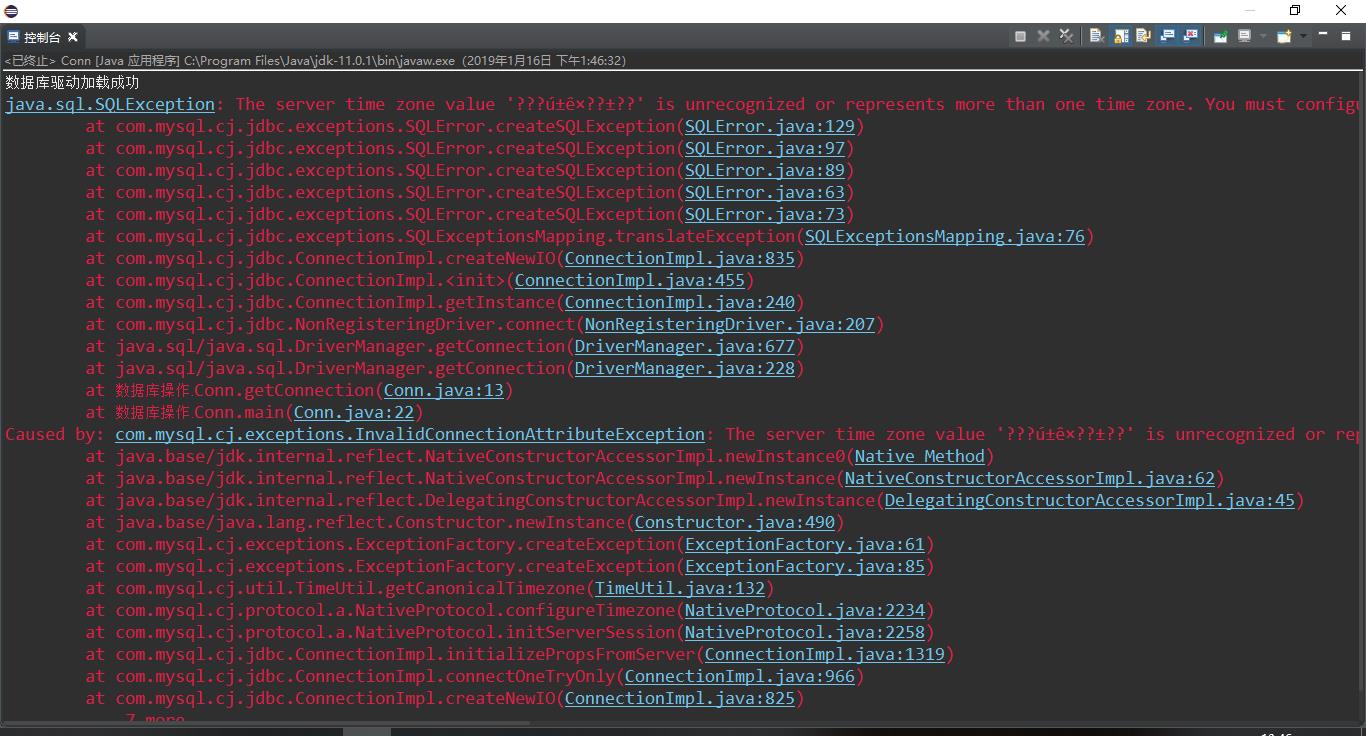Screen dimensions: 1366x736
Task: Clear the console output
Action: (x=1097, y=36)
